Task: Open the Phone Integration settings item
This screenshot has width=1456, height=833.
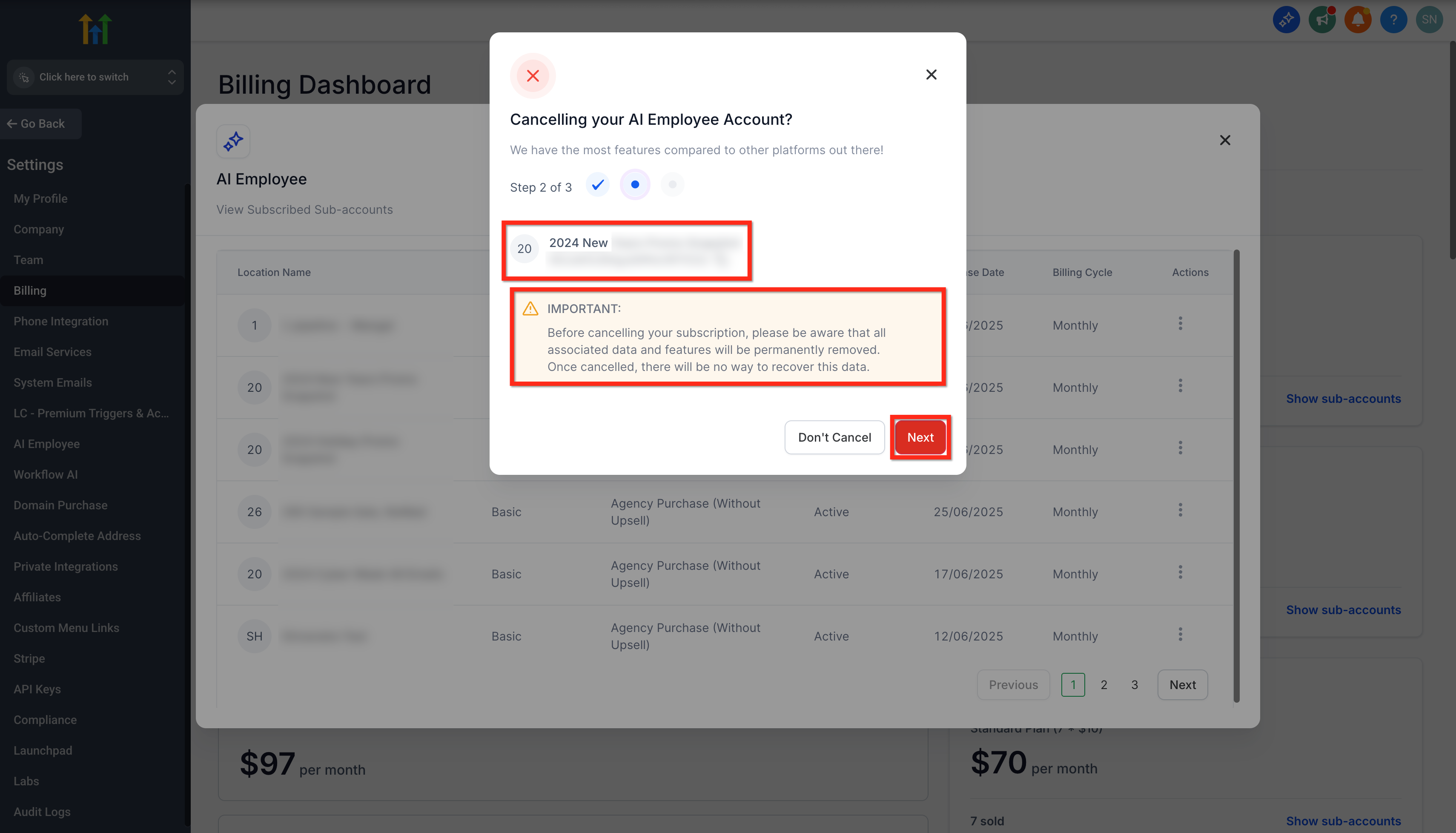Action: pos(60,321)
